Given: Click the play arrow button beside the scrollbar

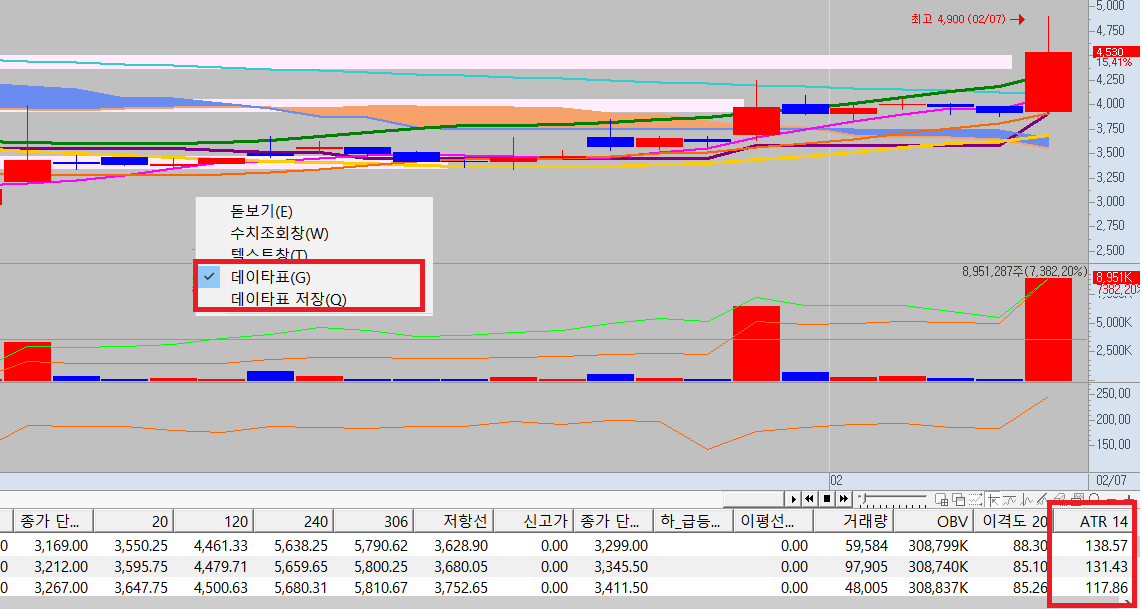Looking at the screenshot, I should tap(793, 499).
